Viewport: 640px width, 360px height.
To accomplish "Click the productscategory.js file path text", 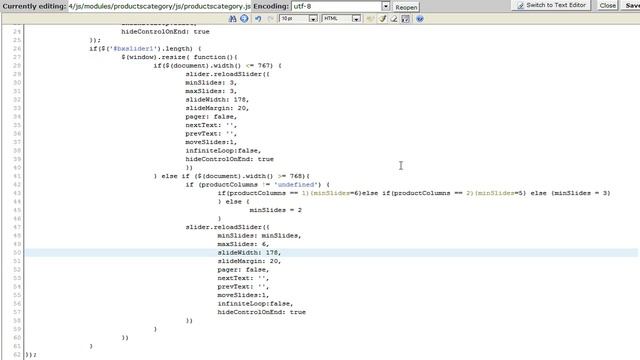I will tap(160, 7).
